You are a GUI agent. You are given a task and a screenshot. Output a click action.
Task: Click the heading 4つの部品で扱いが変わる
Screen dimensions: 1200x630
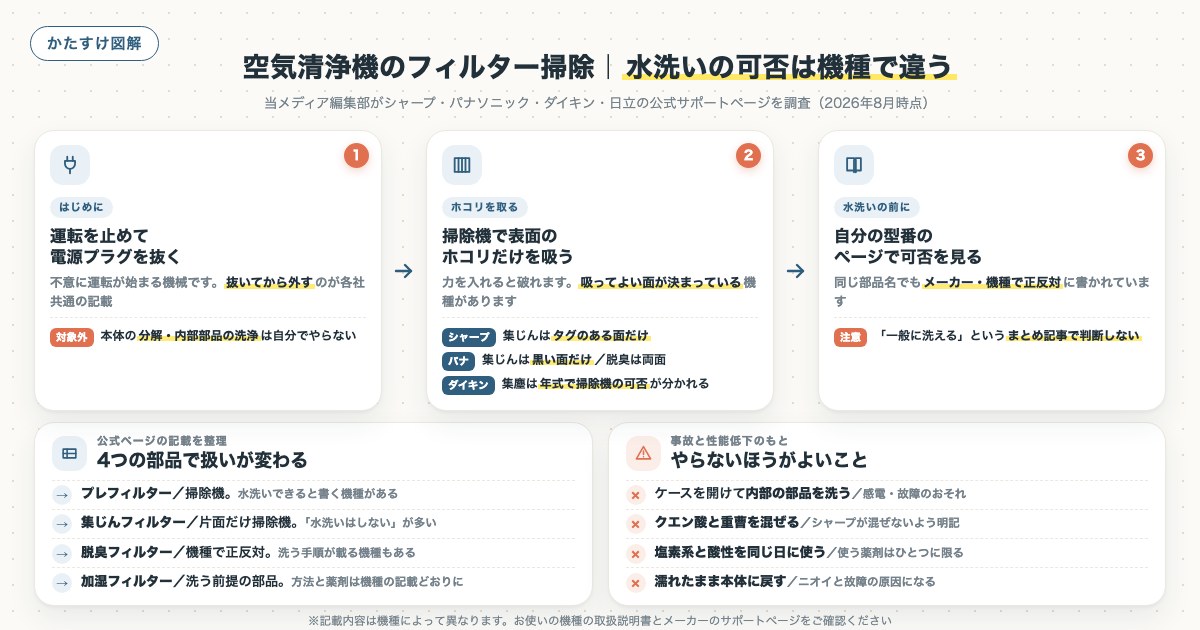coord(201,460)
